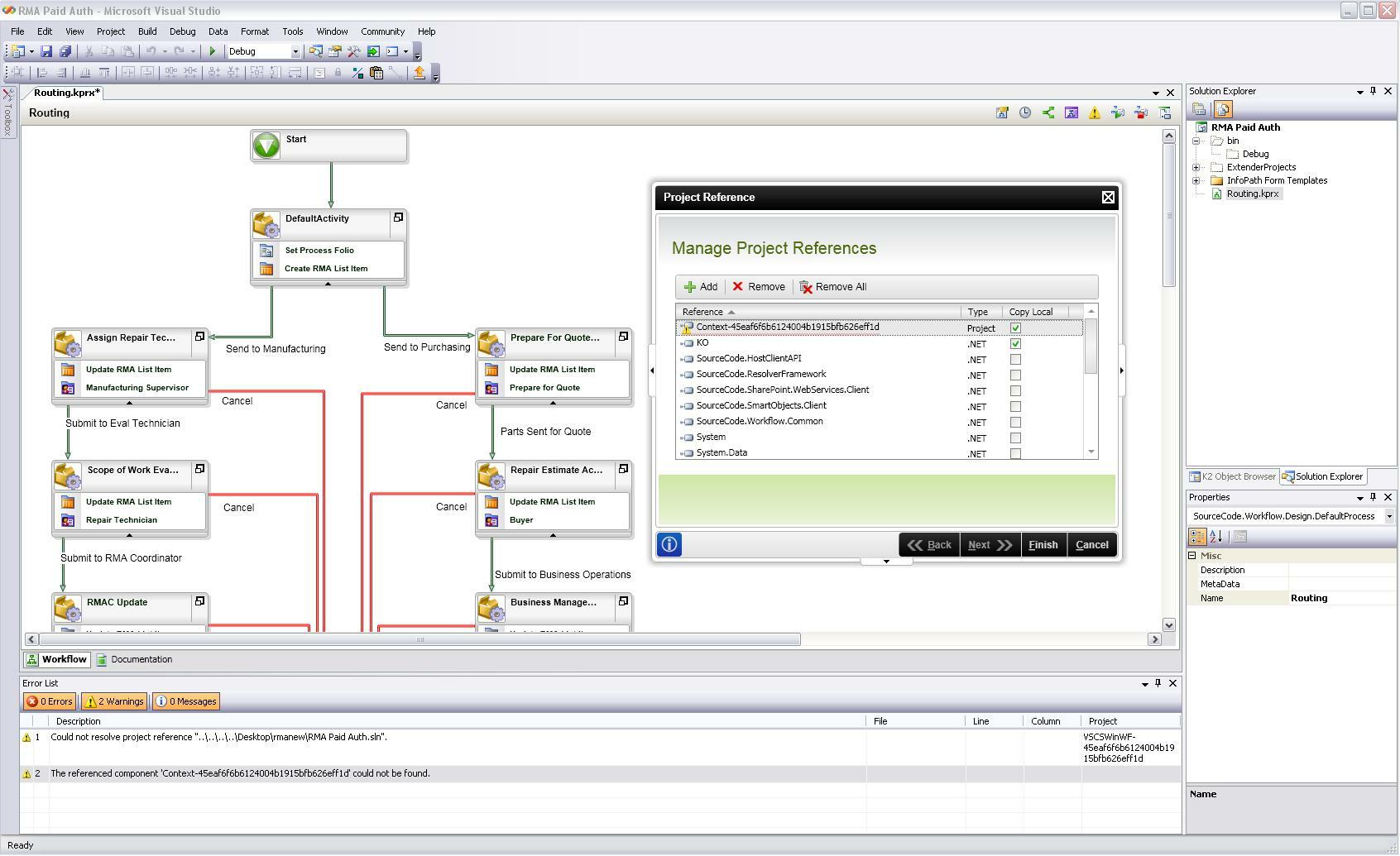Check Copy Local for System reference
Viewport: 1400px width, 856px height.
click(1015, 438)
